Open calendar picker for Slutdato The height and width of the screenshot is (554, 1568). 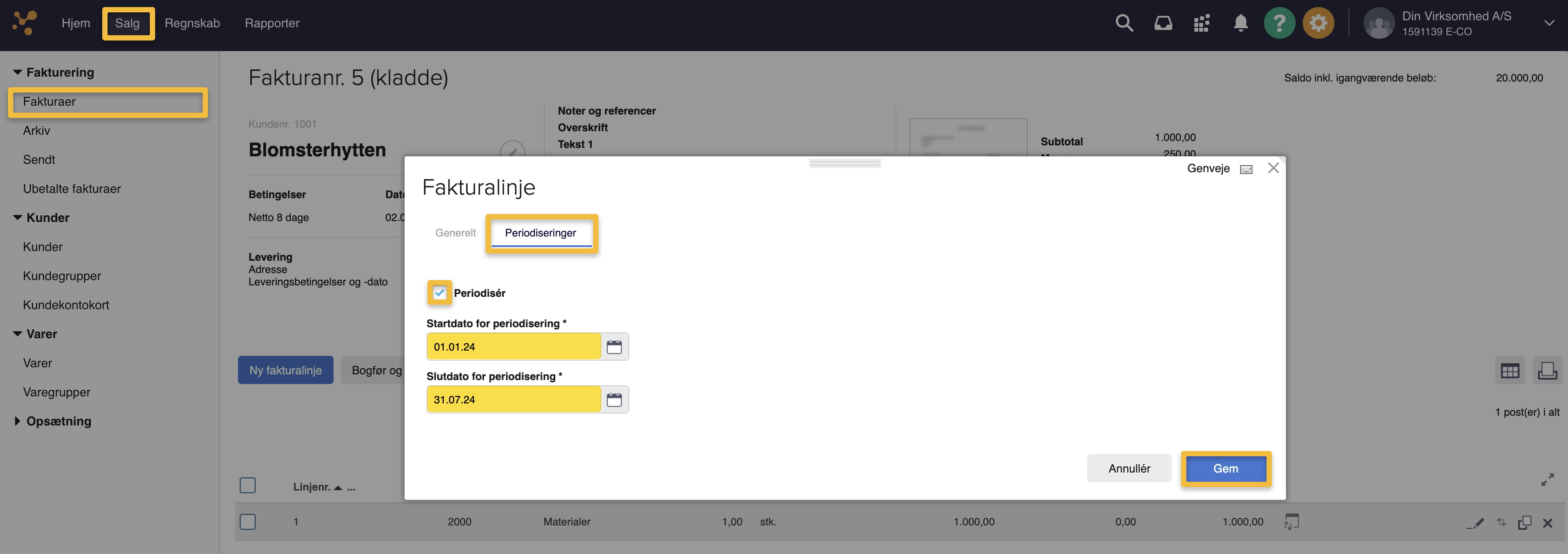pos(614,399)
